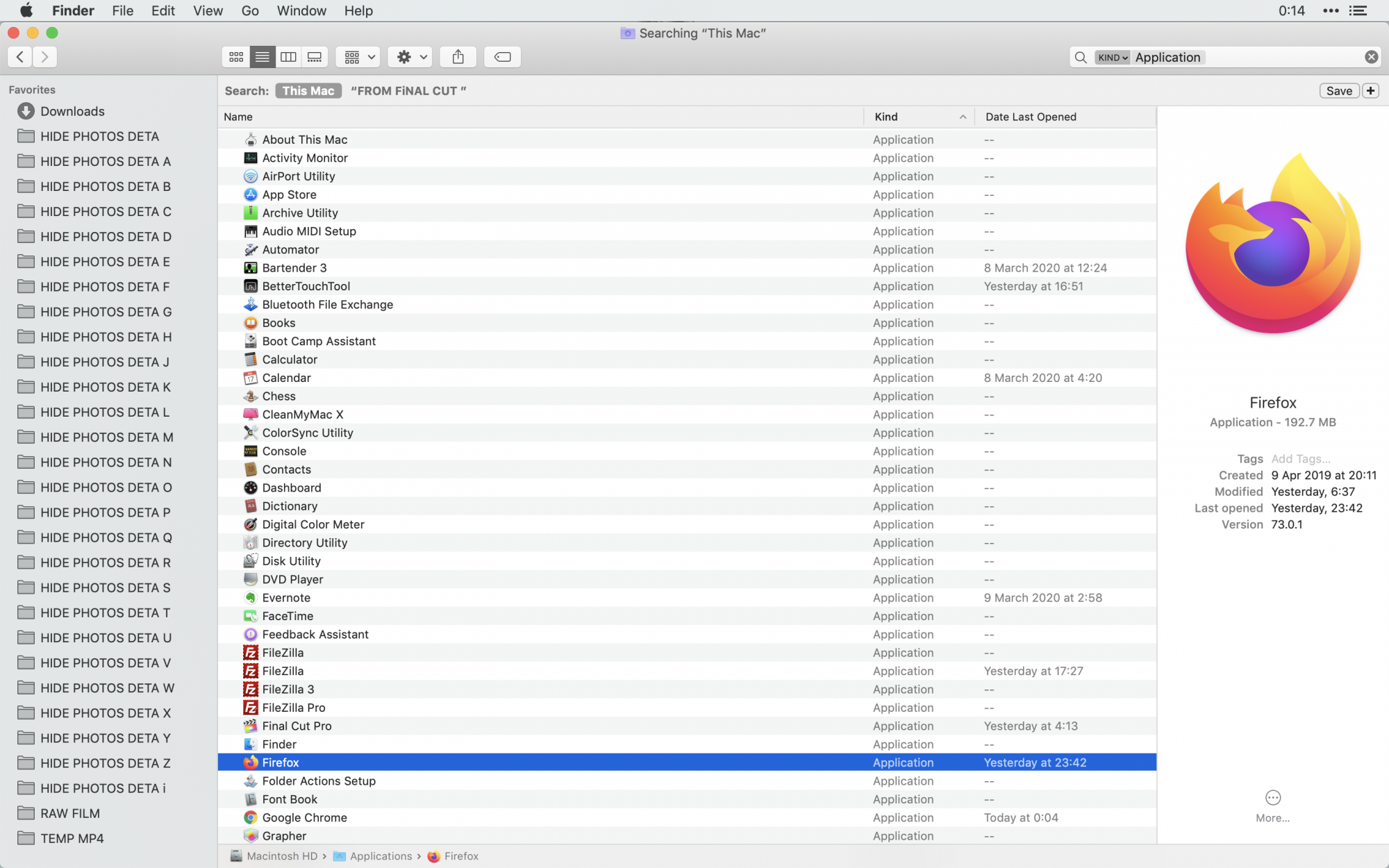This screenshot has width=1389, height=868.
Task: Select the Font Book application
Action: pos(687,799)
